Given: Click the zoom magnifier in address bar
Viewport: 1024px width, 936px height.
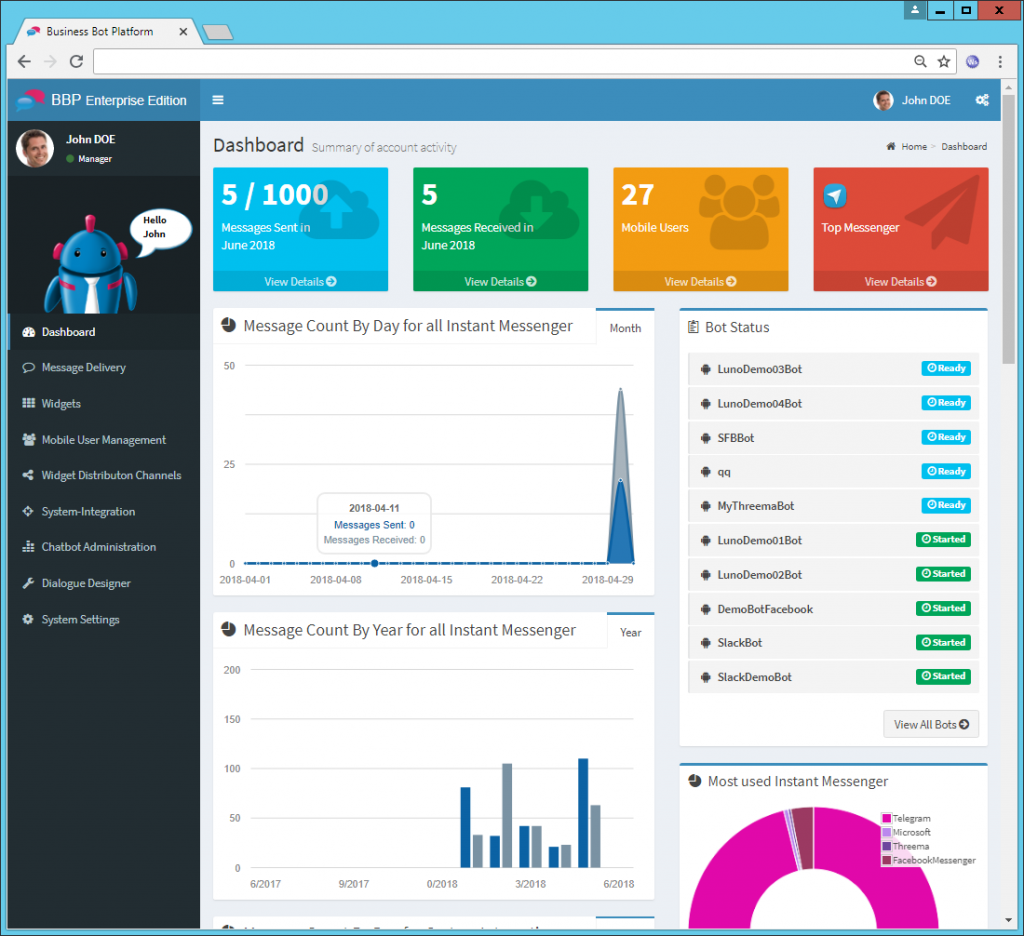Looking at the screenshot, I should coord(920,61).
